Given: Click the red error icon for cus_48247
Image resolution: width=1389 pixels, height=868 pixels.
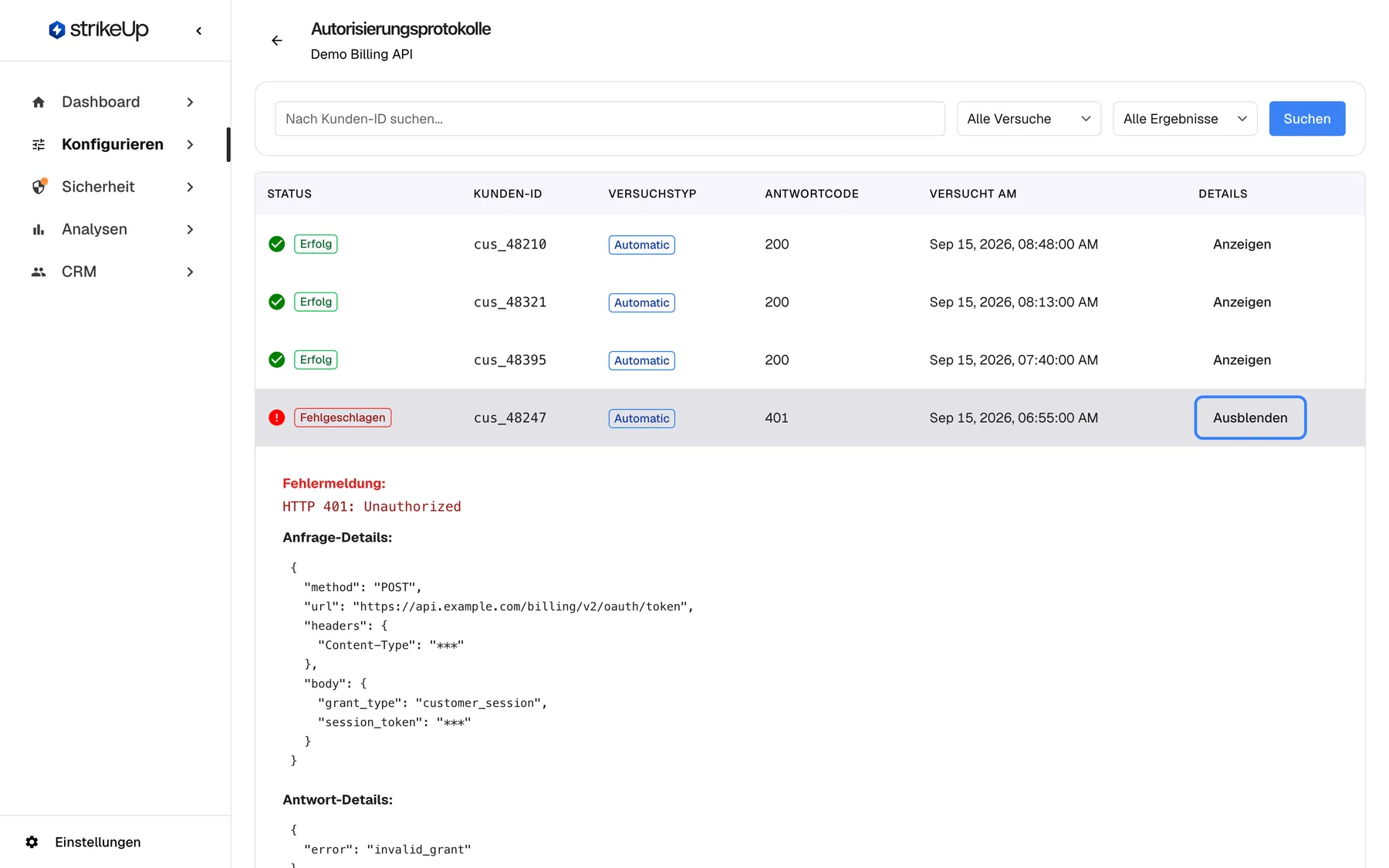Looking at the screenshot, I should 277,418.
